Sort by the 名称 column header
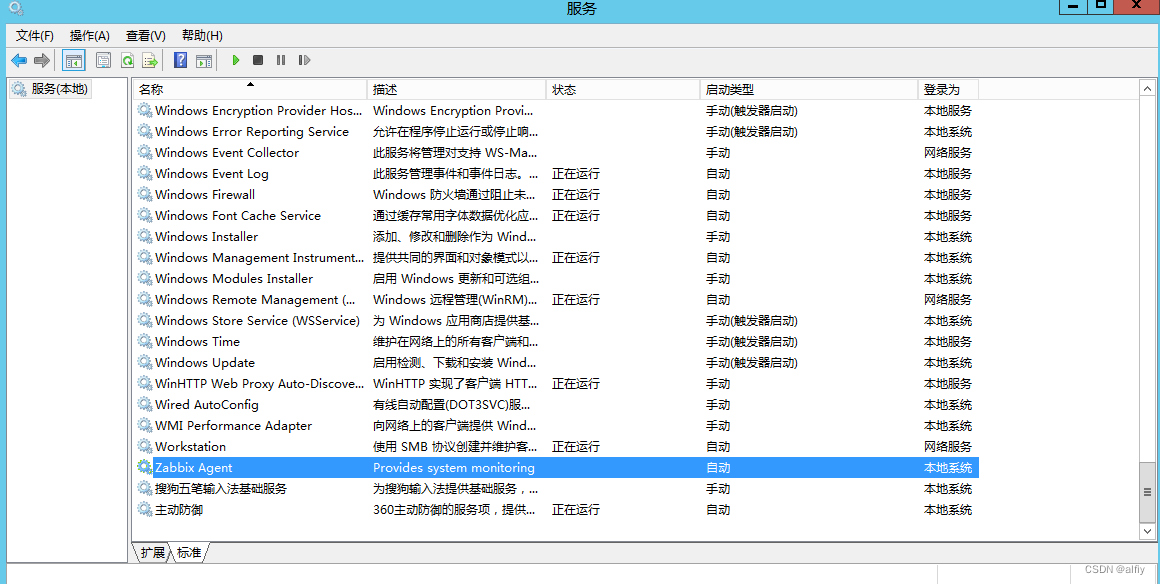Screen dimensions: 1160x584 coord(250,90)
